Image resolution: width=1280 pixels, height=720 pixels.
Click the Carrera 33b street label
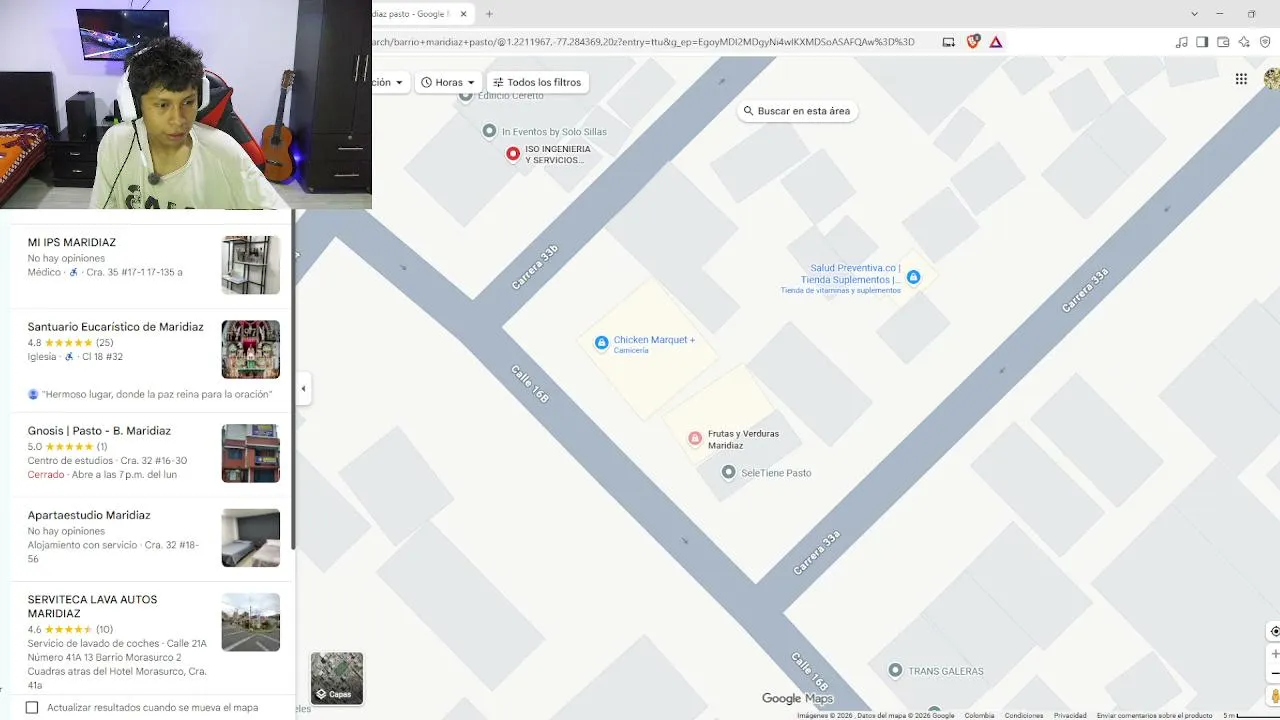coord(535,267)
